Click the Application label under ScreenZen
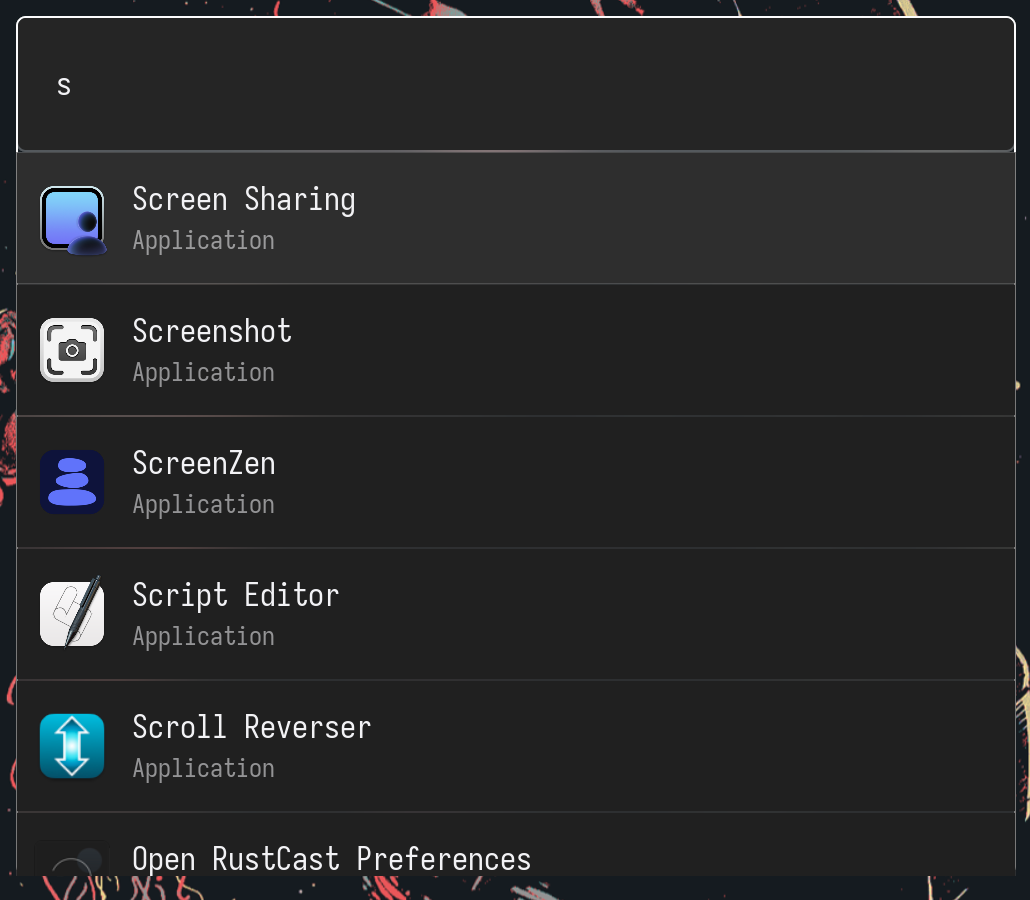This screenshot has width=1030, height=900. 203,504
